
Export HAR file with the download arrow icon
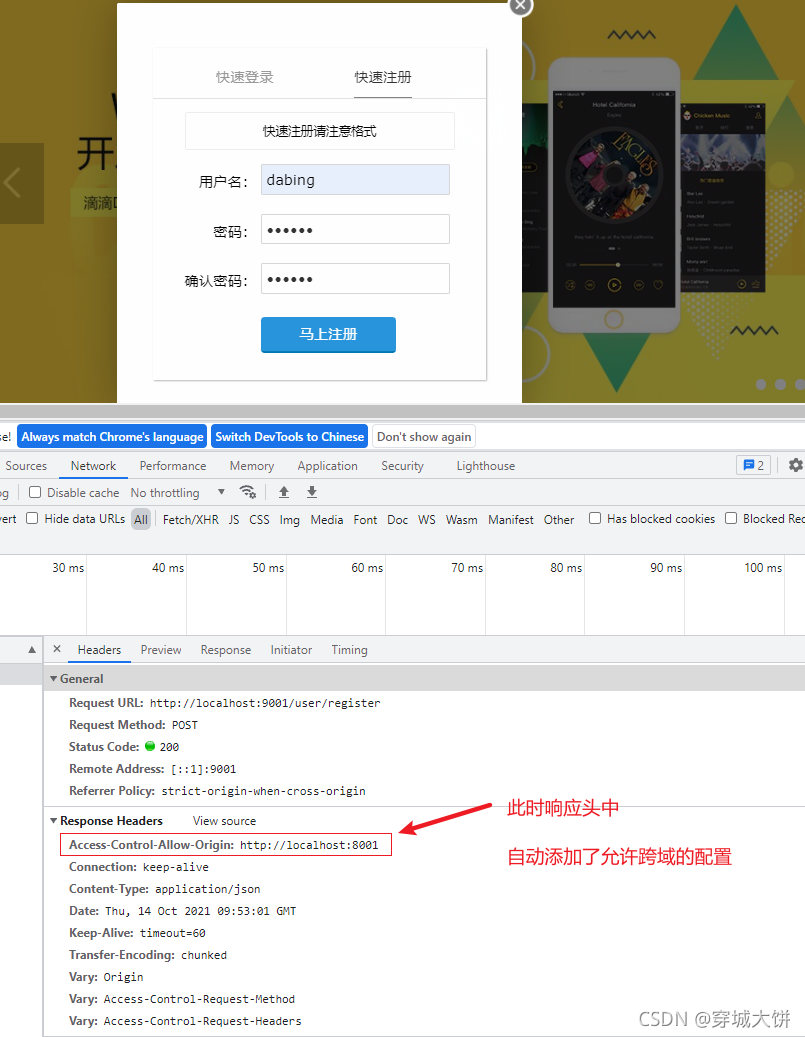tap(311, 492)
